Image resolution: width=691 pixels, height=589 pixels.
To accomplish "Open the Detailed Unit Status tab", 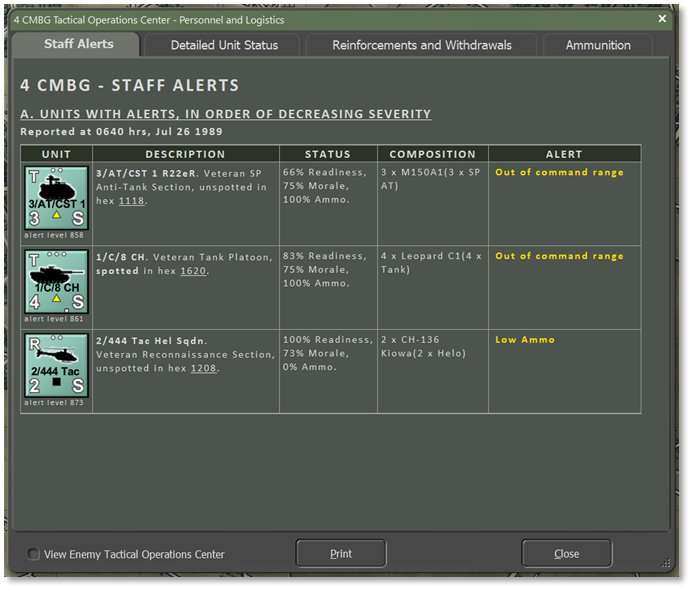I will point(224,45).
